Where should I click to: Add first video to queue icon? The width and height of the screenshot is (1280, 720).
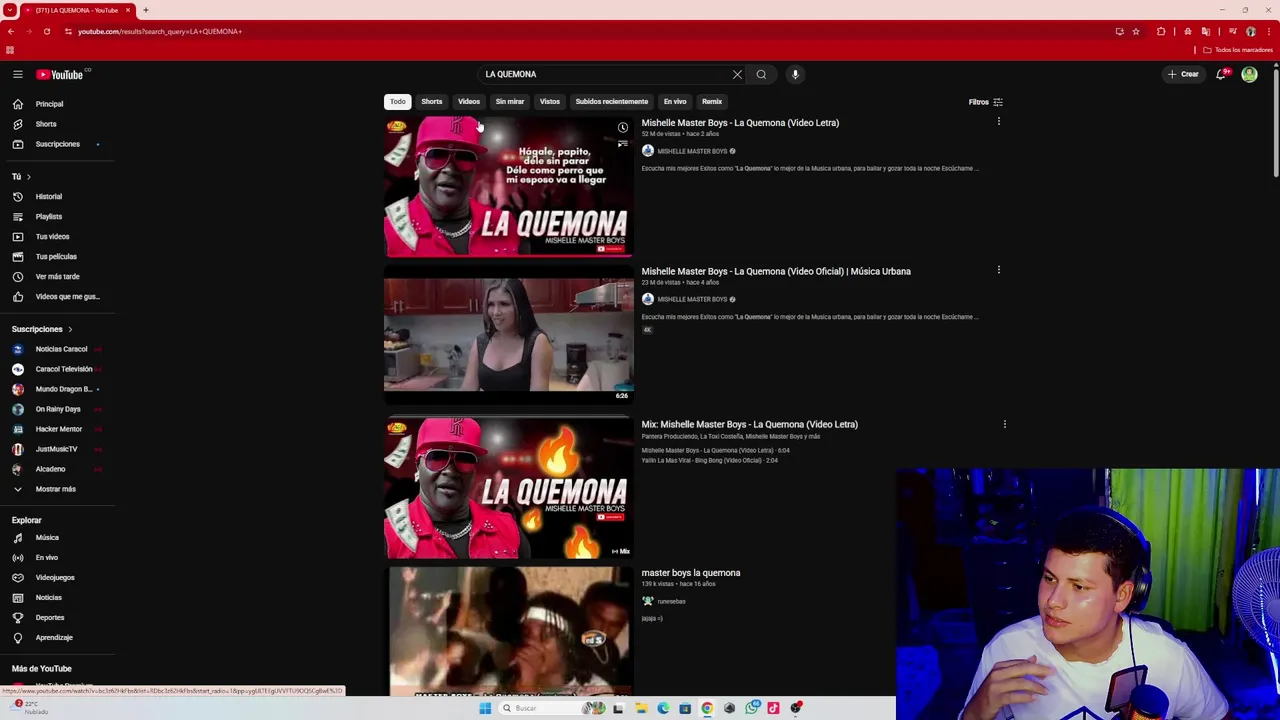[622, 145]
